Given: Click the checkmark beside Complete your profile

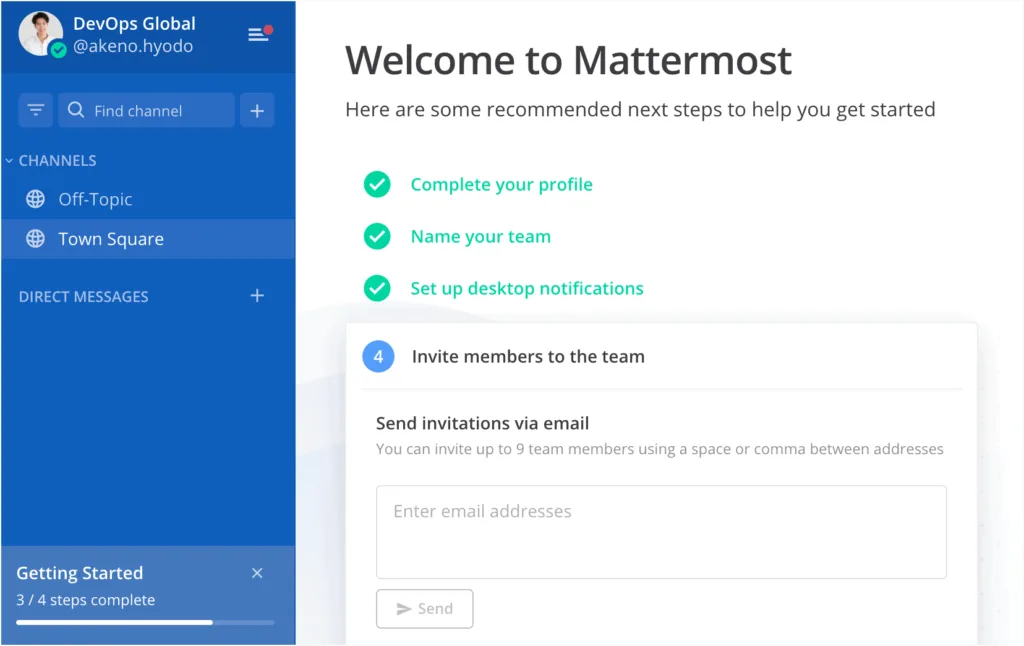Looking at the screenshot, I should pos(377,184).
